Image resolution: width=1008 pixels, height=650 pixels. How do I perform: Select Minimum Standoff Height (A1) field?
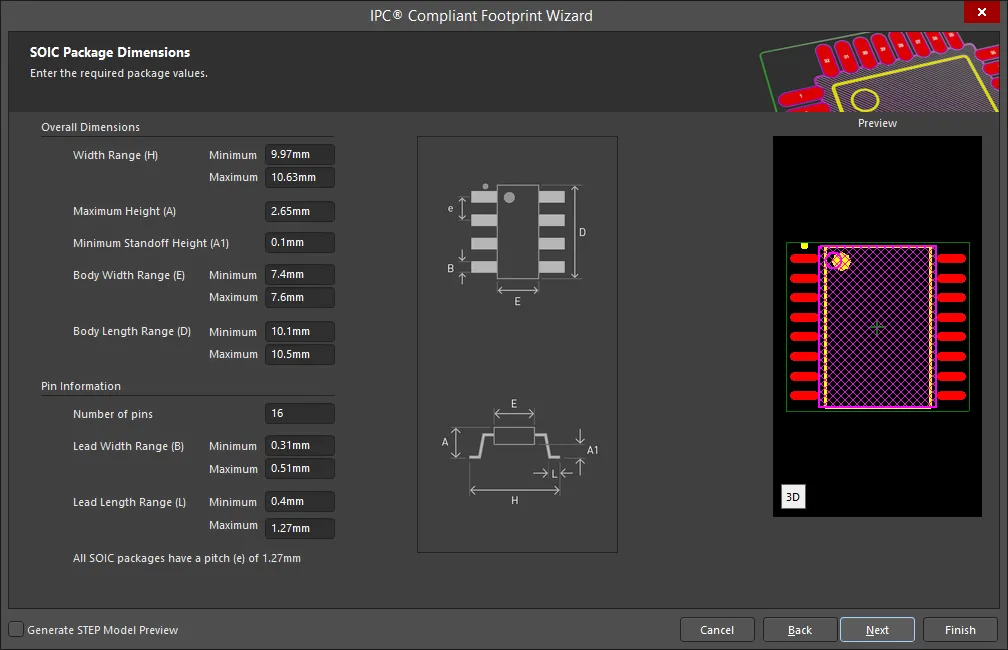point(300,242)
